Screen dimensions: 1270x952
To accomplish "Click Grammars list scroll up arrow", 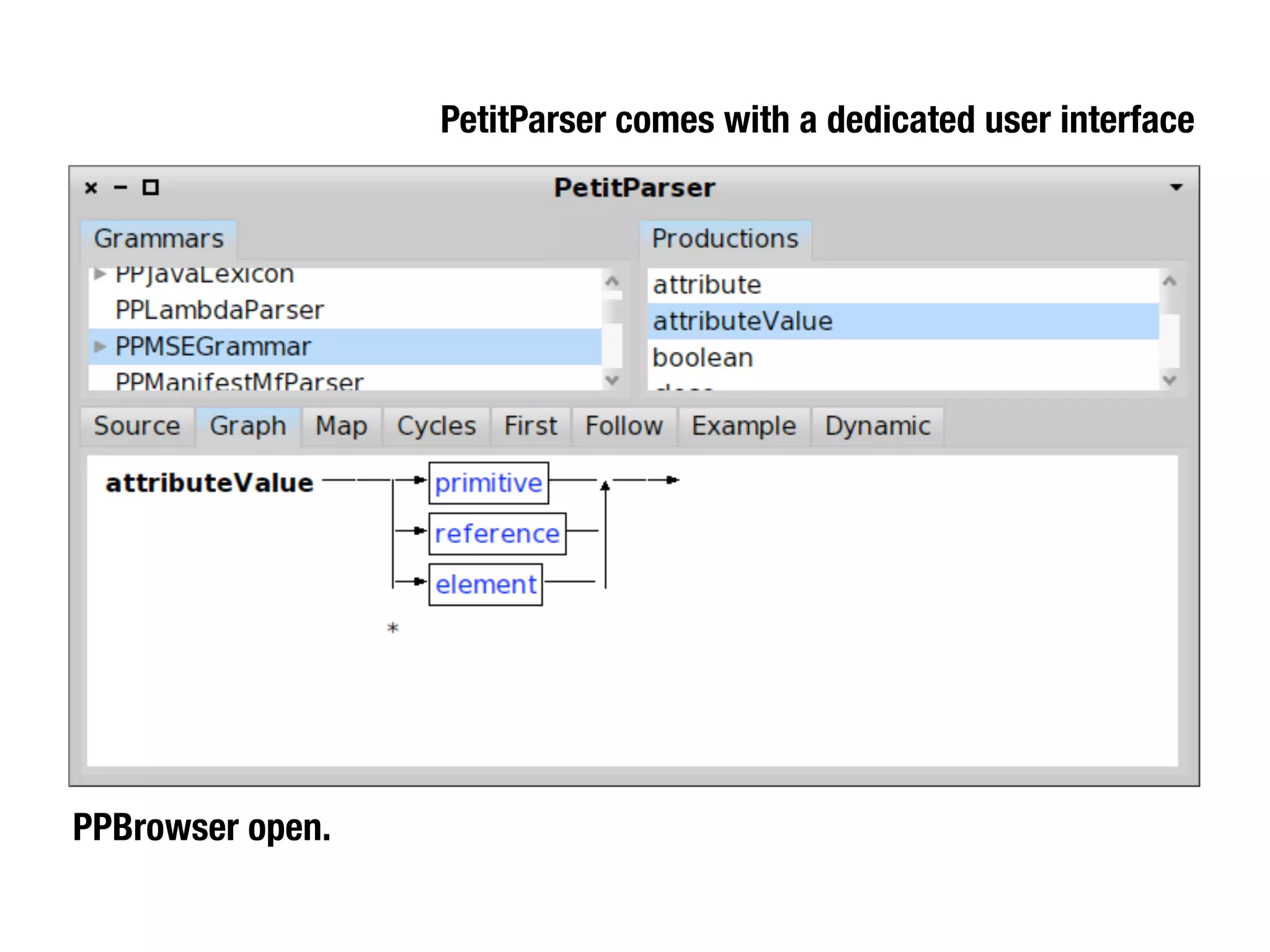I will [612, 281].
